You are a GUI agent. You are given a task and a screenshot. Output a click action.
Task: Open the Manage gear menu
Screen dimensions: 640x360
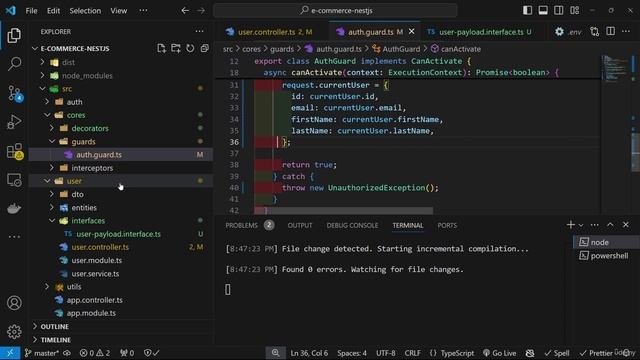point(14,331)
